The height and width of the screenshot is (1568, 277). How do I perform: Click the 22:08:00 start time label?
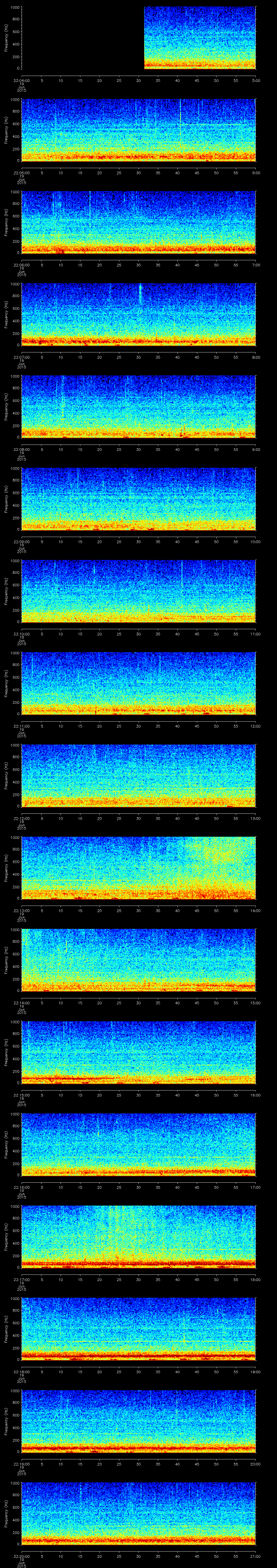tap(21, 449)
